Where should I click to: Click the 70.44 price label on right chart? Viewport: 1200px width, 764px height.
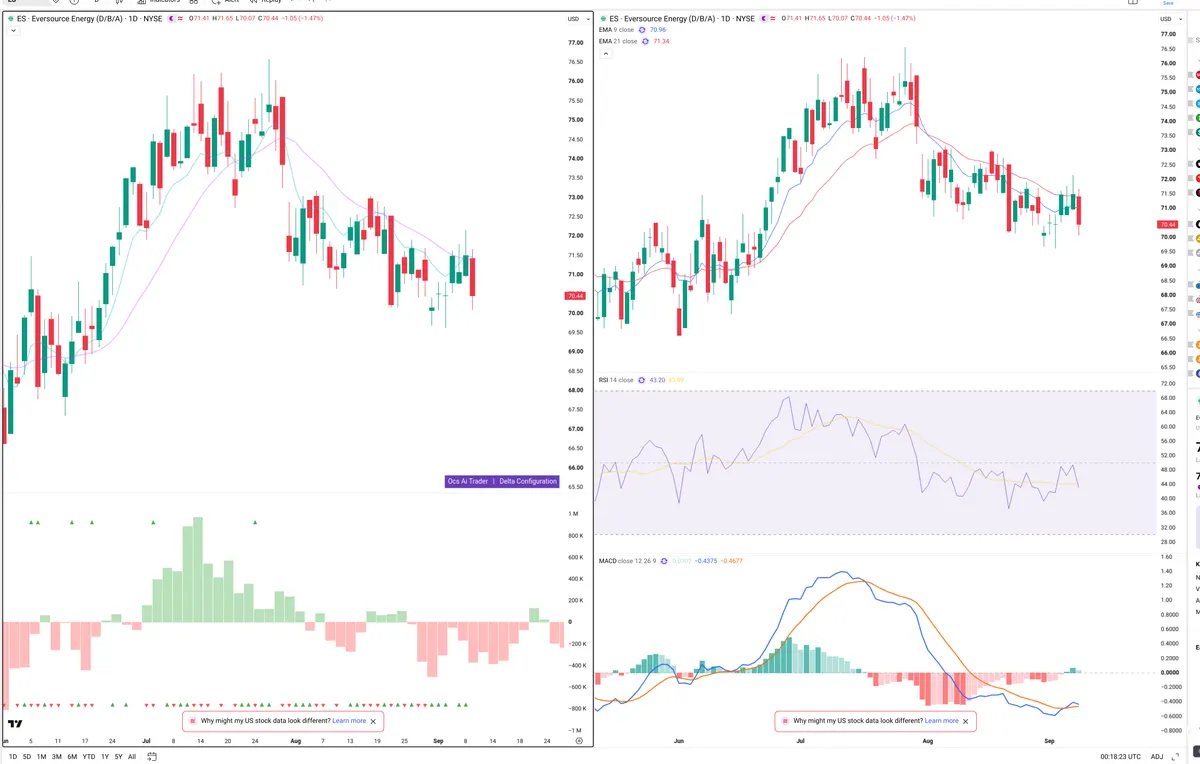[x=1167, y=225]
